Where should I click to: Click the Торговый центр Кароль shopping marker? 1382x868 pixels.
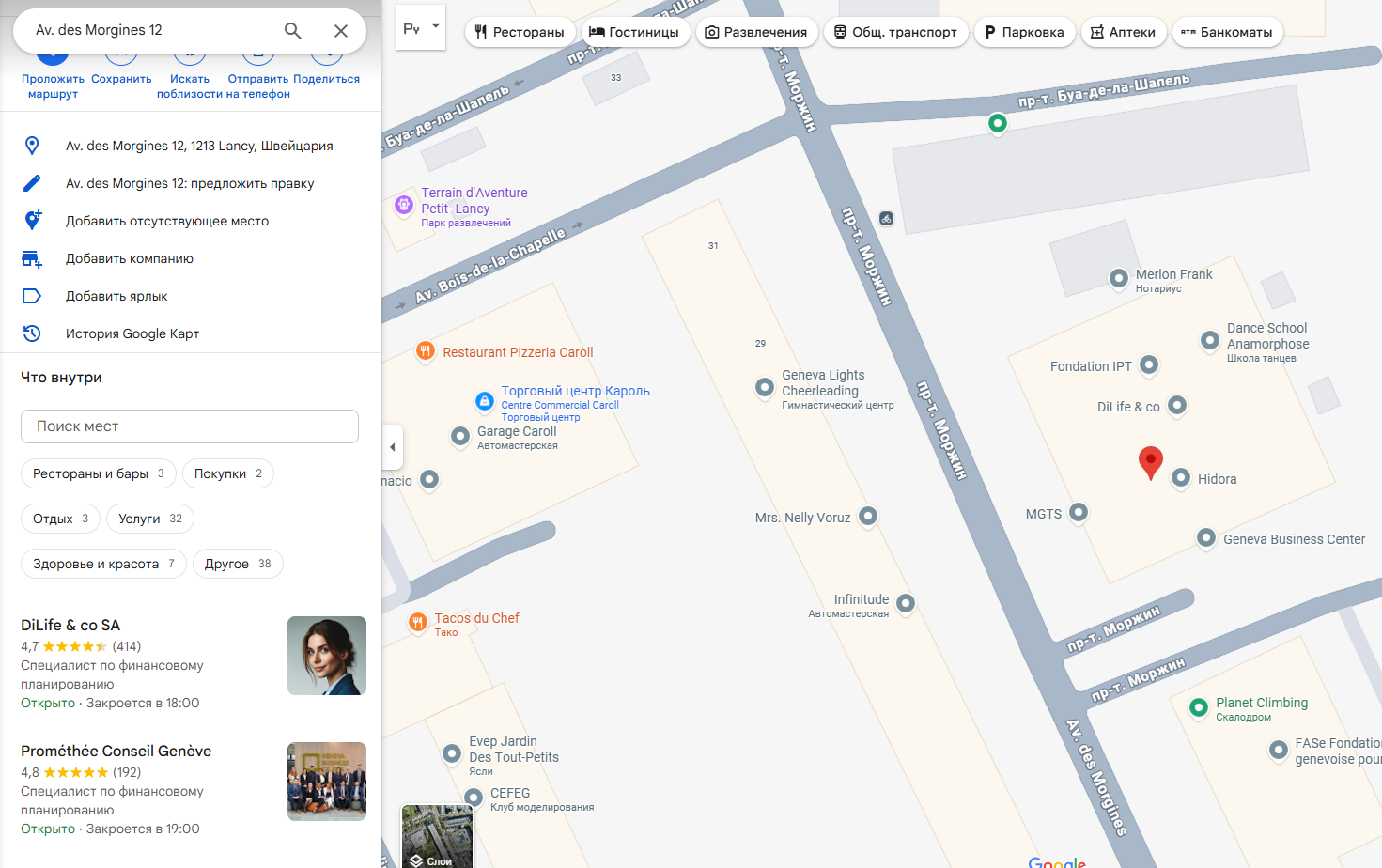tap(484, 401)
